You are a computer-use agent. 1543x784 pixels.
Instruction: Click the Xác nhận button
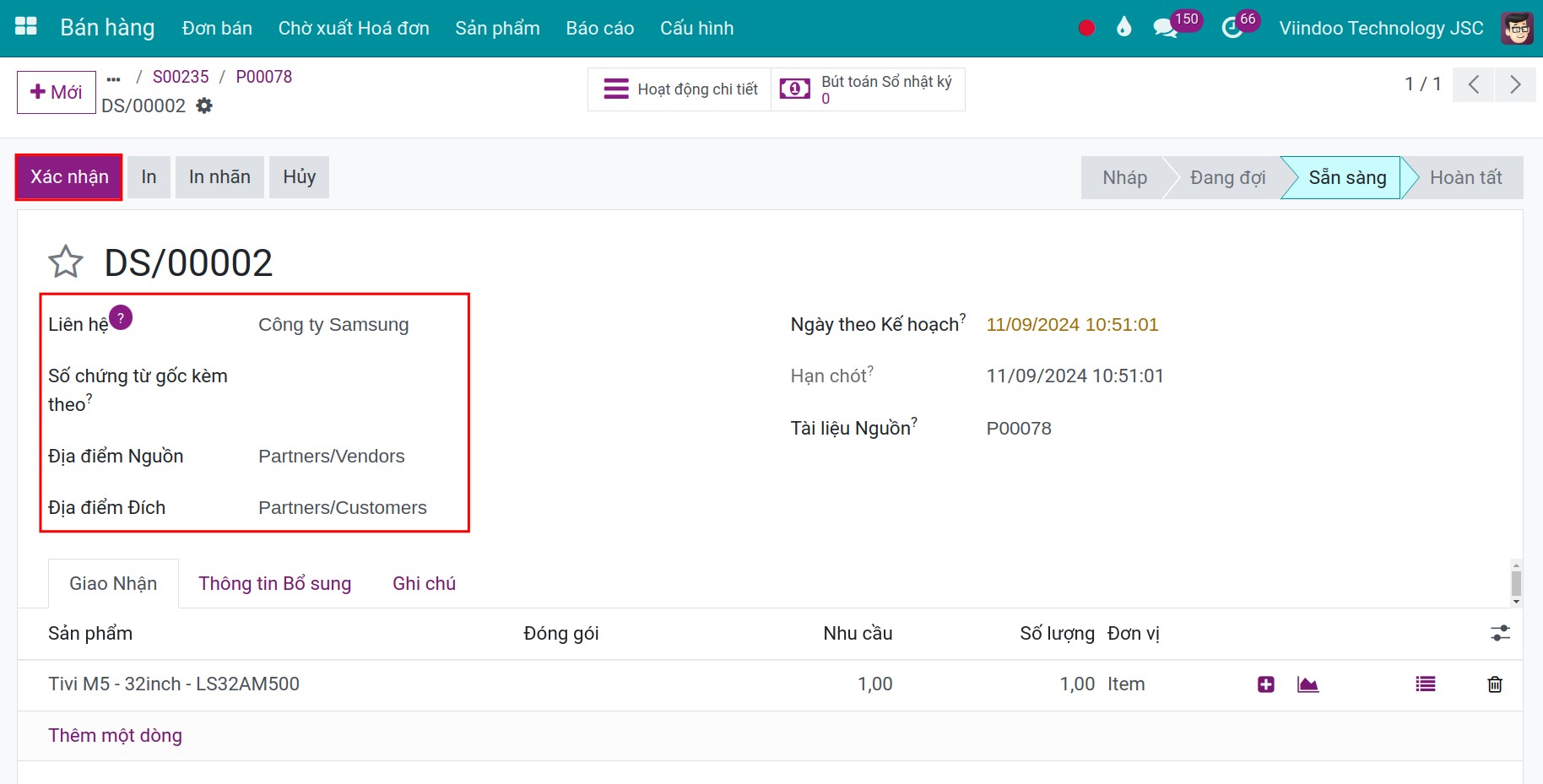69,177
